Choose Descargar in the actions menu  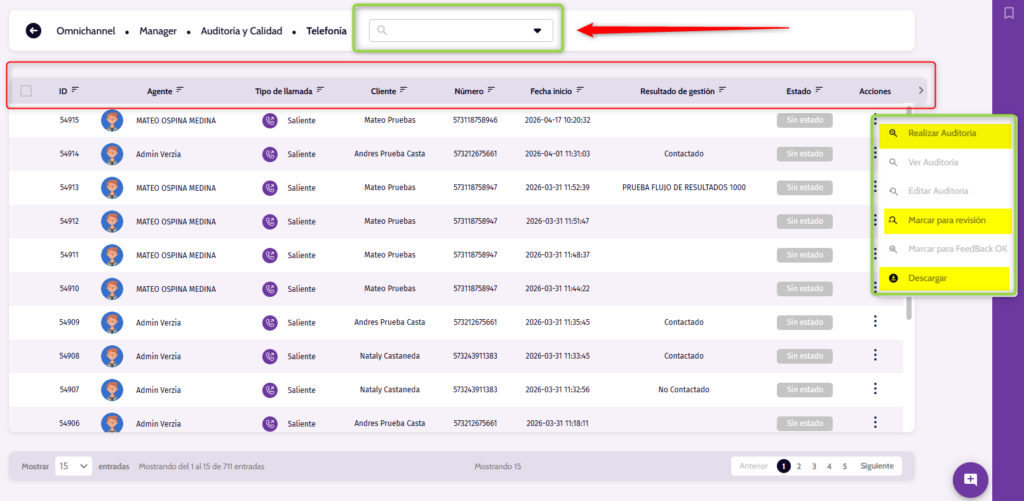927,278
